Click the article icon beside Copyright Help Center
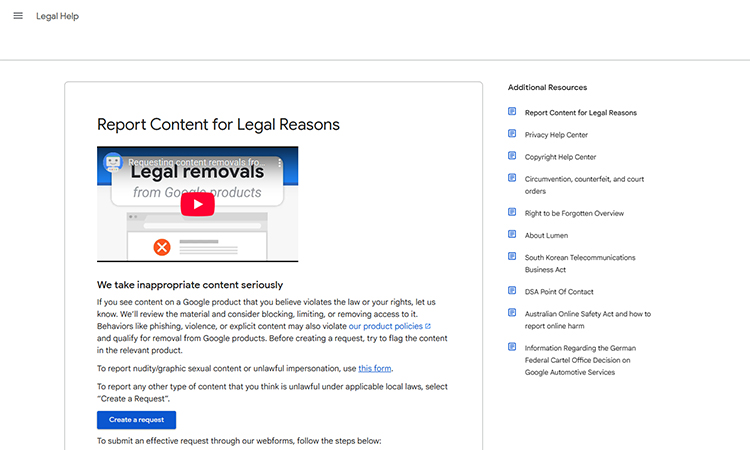The width and height of the screenshot is (750, 450). (512, 155)
